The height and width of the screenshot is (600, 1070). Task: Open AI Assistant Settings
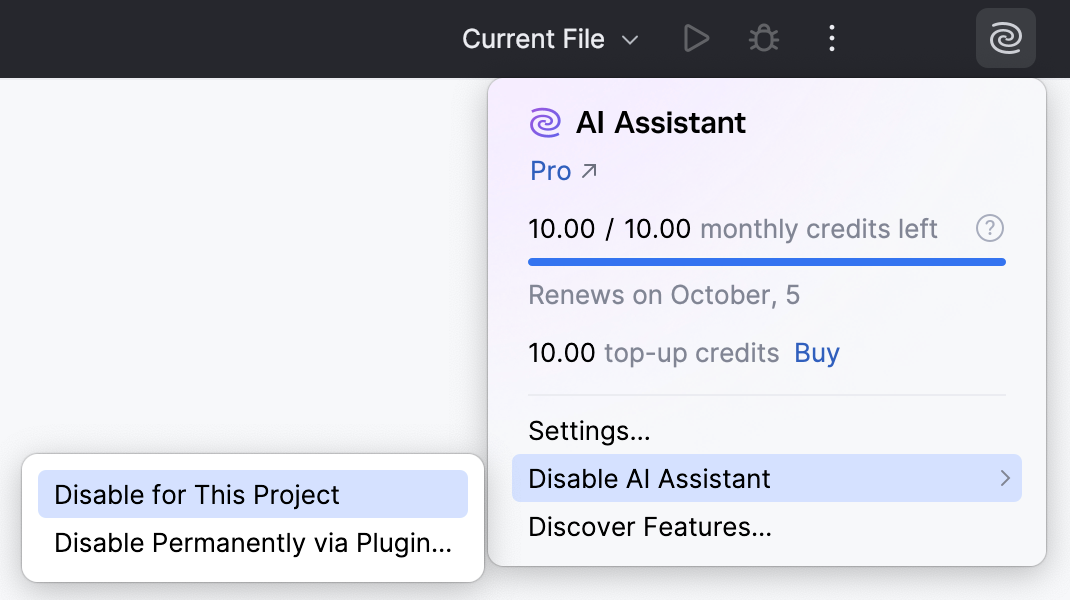tap(589, 431)
